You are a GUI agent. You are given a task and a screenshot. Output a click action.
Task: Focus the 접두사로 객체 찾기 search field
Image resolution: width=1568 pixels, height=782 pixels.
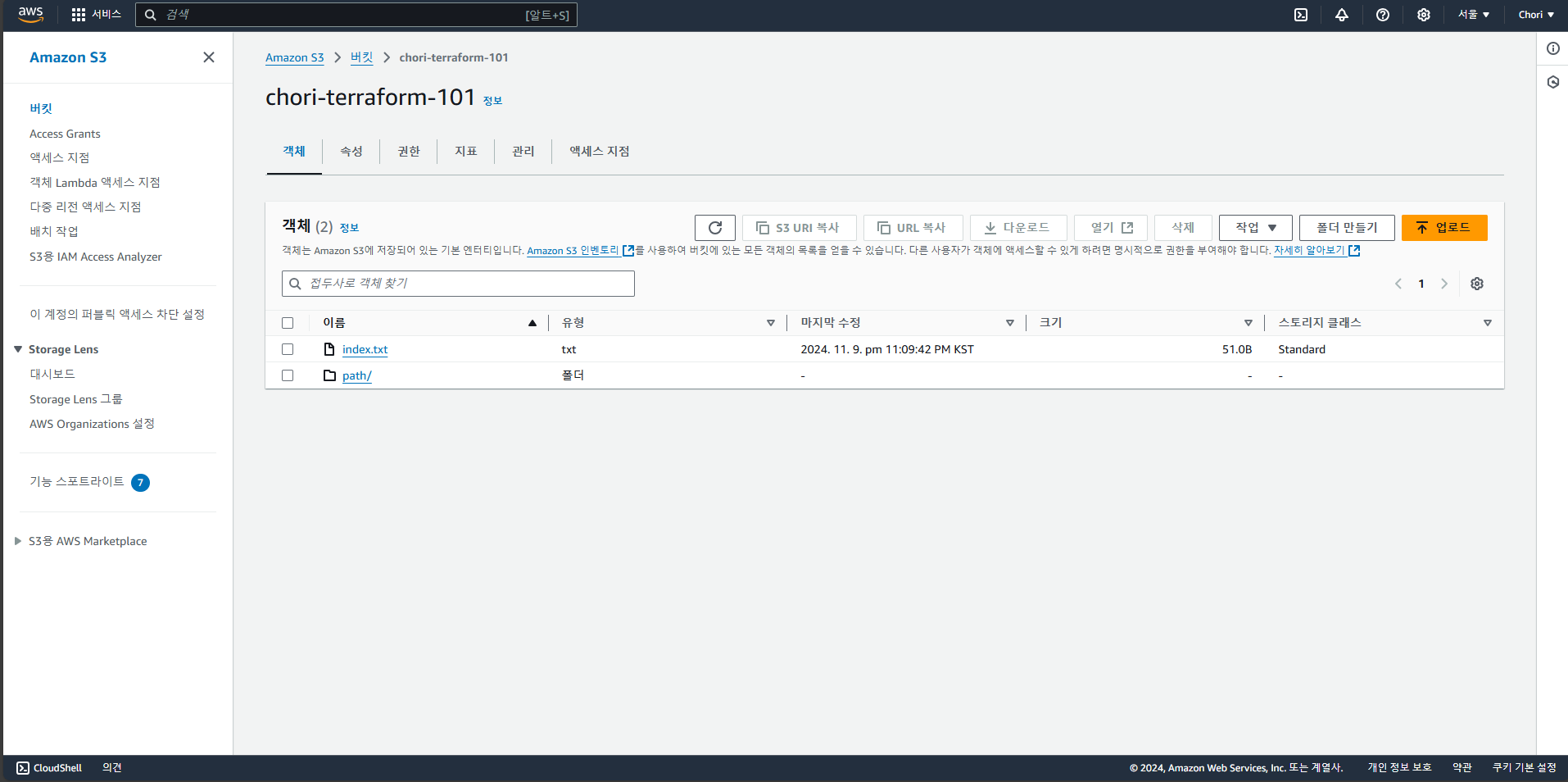pos(458,284)
